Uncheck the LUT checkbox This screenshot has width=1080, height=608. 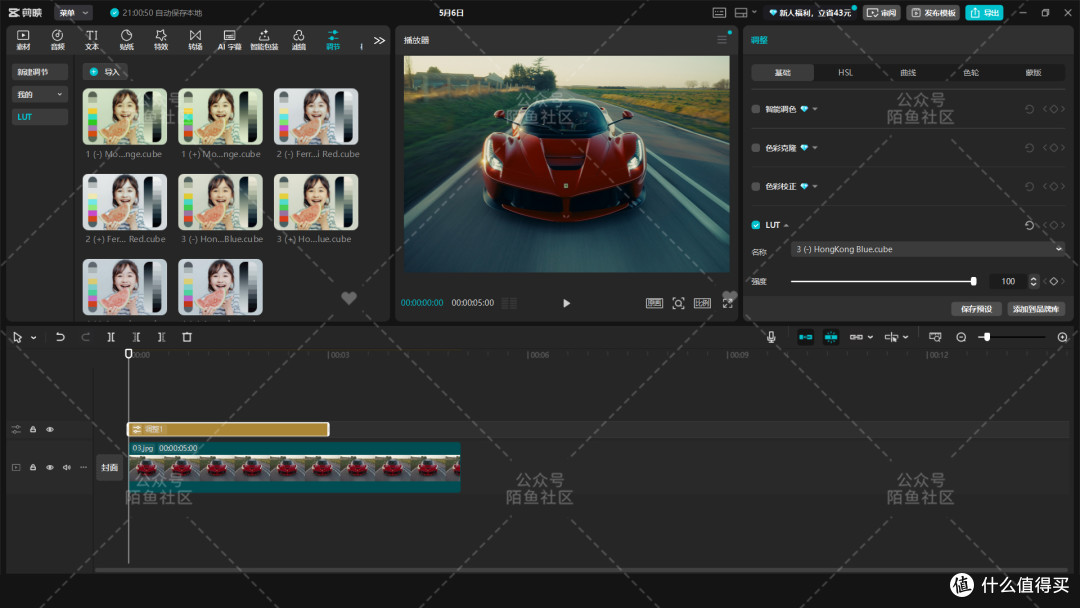click(756, 225)
